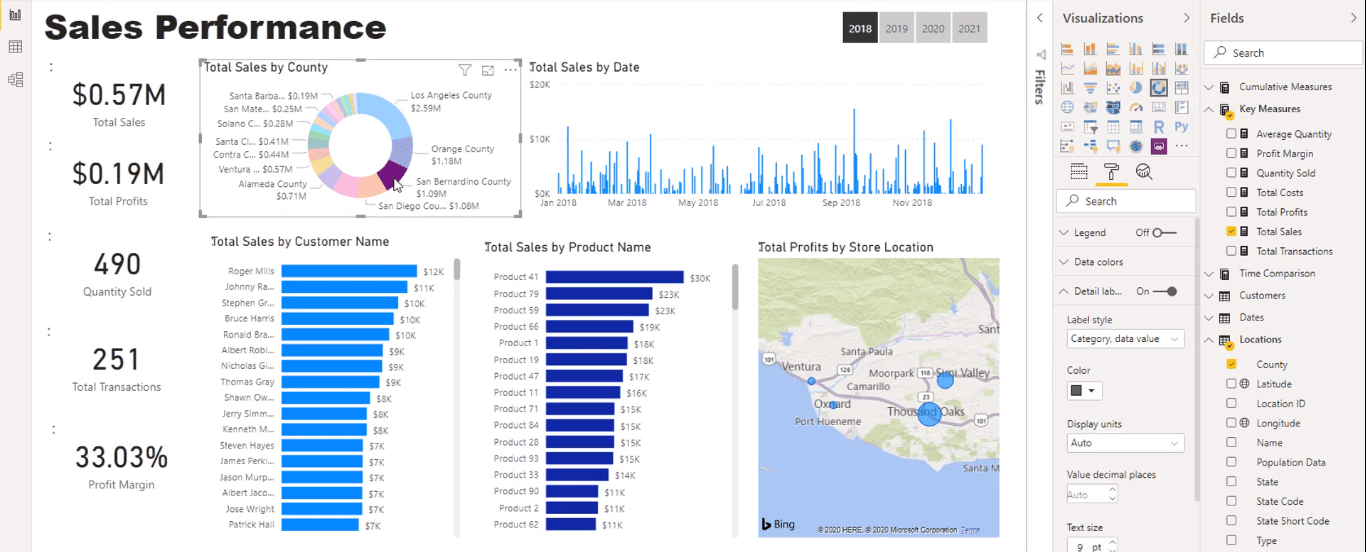Turn on the Legend toggle
The height and width of the screenshot is (552, 1366).
pos(1163,232)
